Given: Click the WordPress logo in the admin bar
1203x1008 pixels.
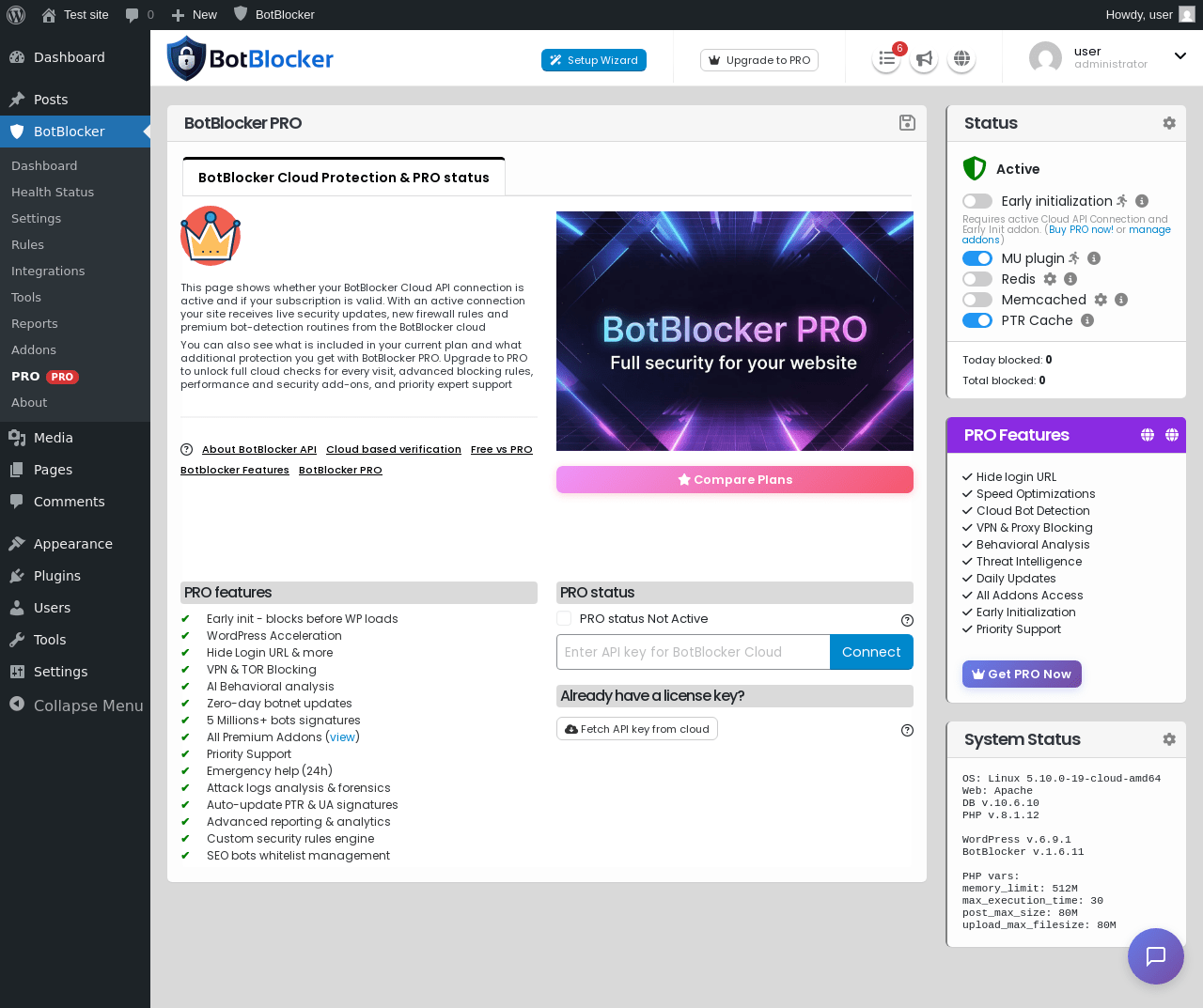Looking at the screenshot, I should pos(16,14).
